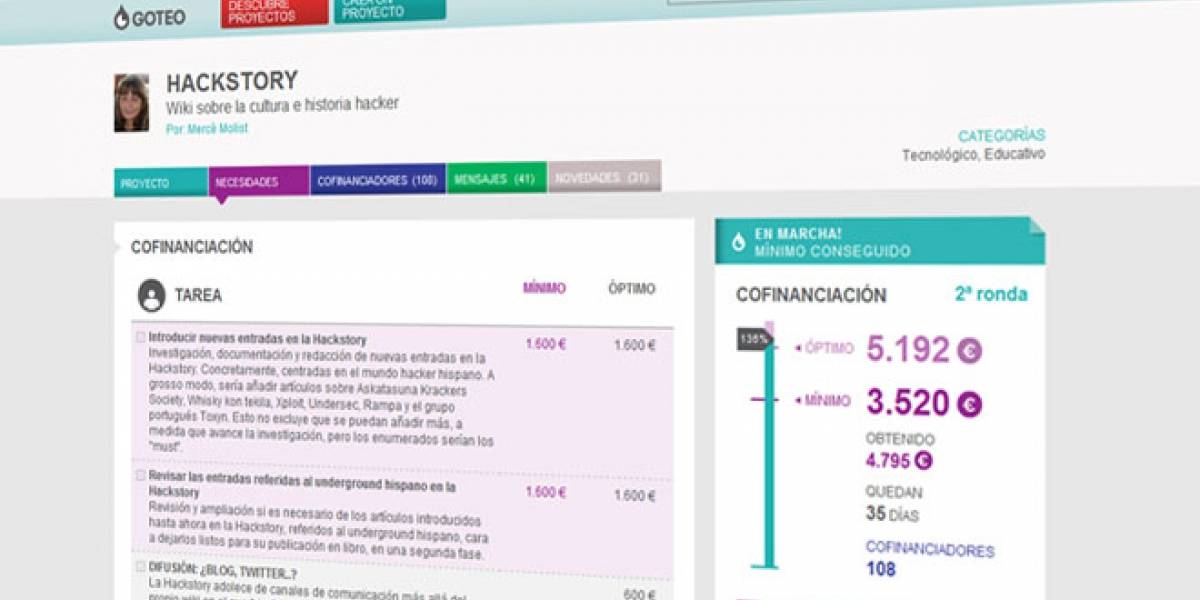Click the Cofinanciación section heading

[192, 247]
